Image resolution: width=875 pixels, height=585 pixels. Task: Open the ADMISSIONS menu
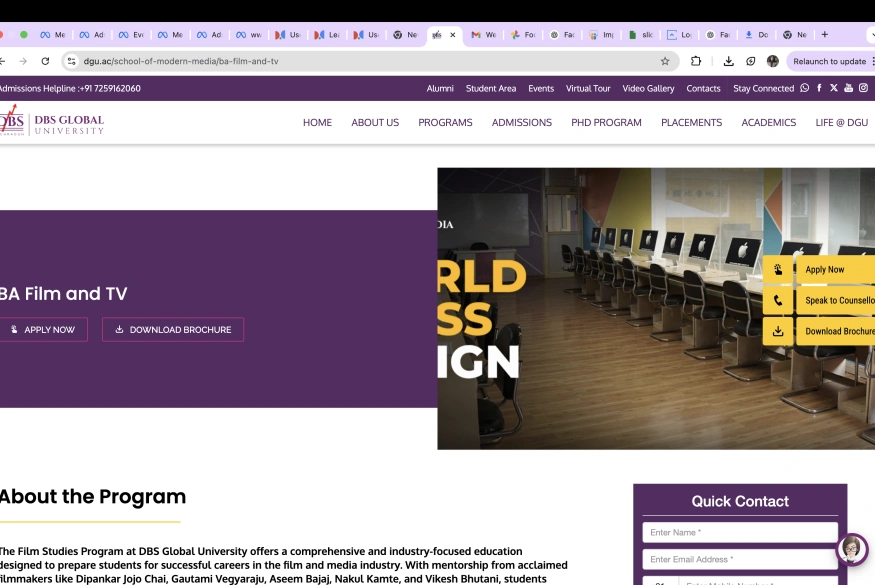pos(522,122)
